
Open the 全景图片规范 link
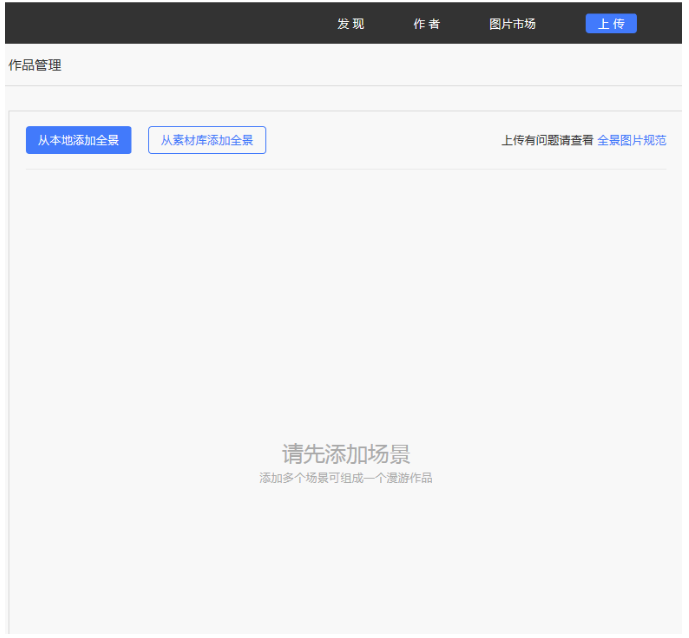click(632, 140)
